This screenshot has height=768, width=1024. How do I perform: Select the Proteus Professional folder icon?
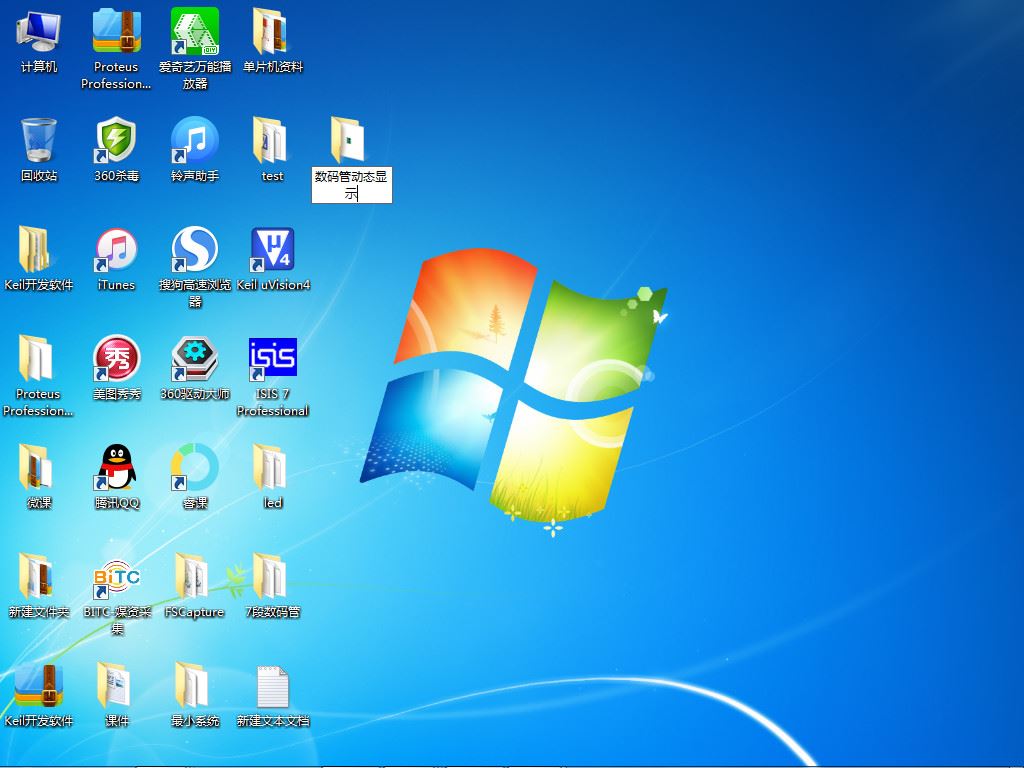(x=36, y=358)
